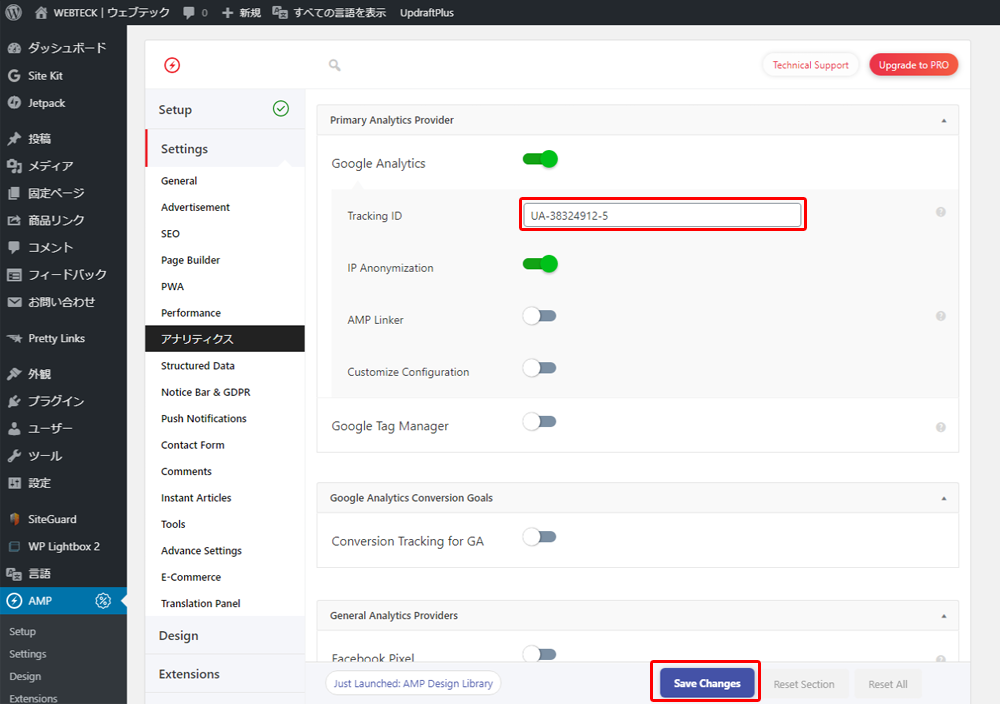
Task: Click the Pretty Links star icon
Action: tap(14, 338)
